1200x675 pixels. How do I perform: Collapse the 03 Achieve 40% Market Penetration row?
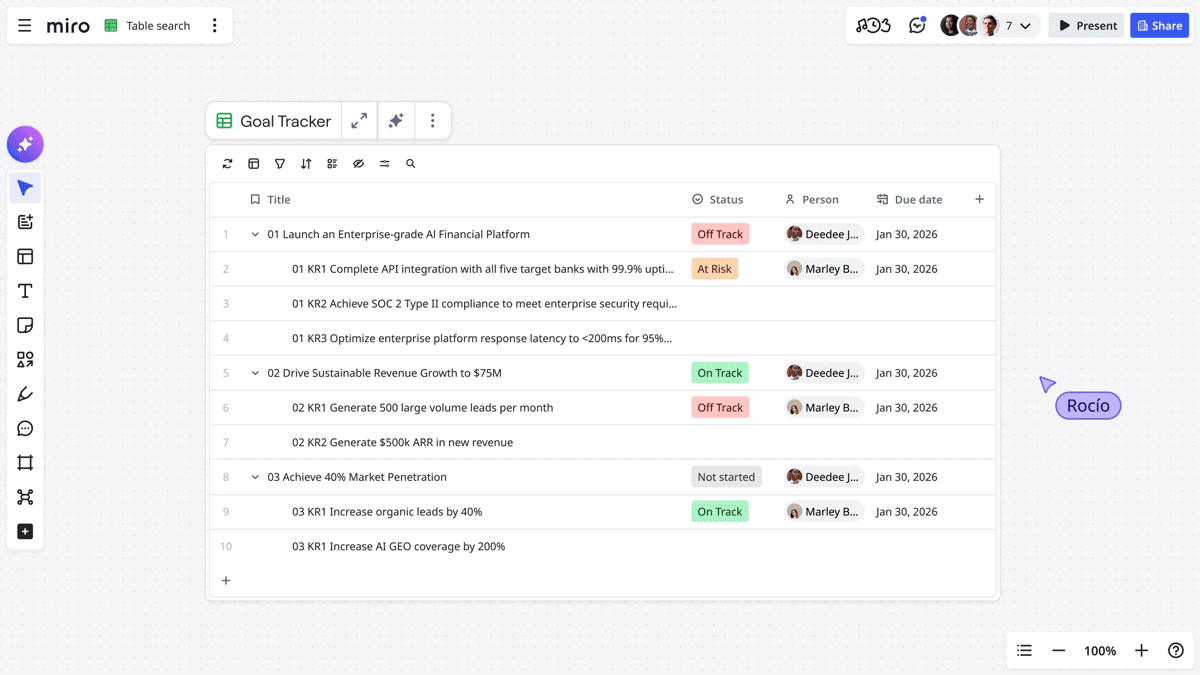255,477
